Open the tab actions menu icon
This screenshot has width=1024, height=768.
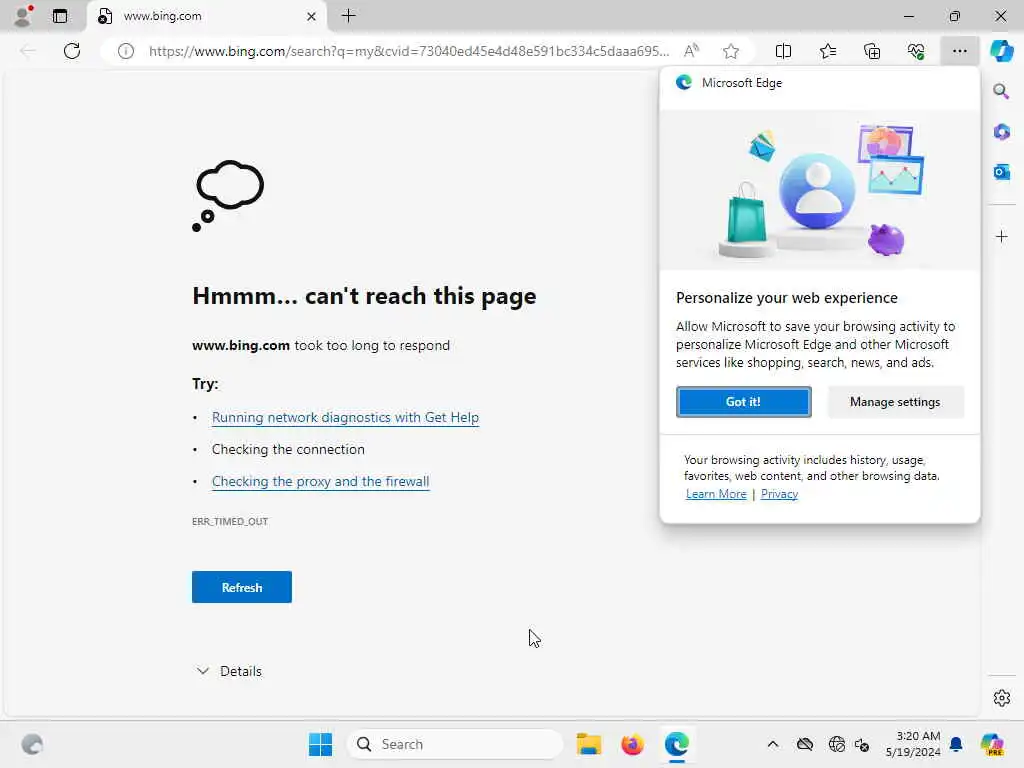coord(60,16)
